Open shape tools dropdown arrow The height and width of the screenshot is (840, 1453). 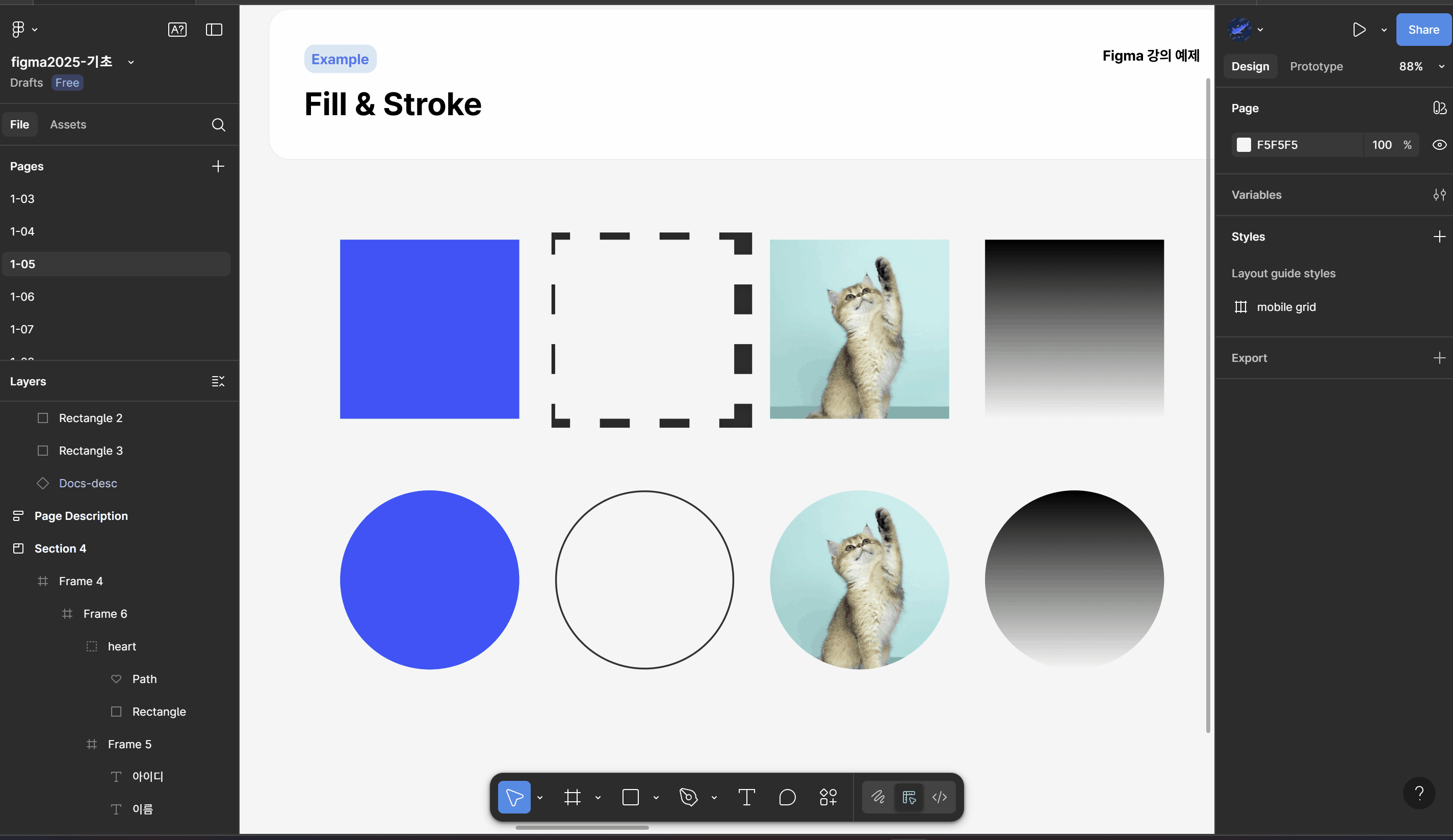click(x=656, y=798)
